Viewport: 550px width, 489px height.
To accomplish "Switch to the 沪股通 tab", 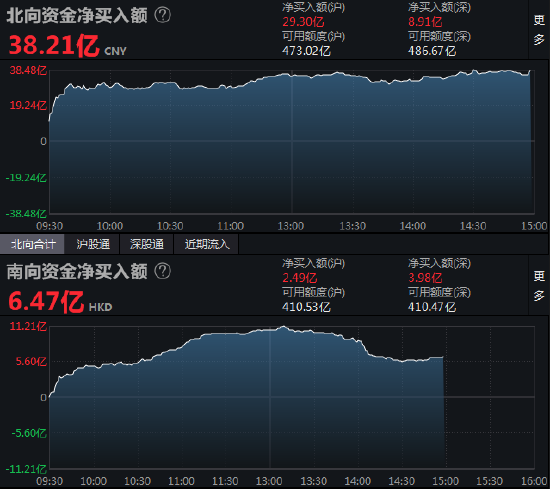I will click(x=93, y=244).
